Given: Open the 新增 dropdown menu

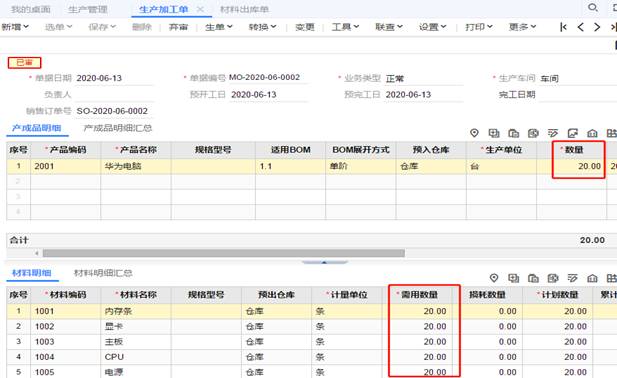Looking at the screenshot, I should [x=15, y=27].
